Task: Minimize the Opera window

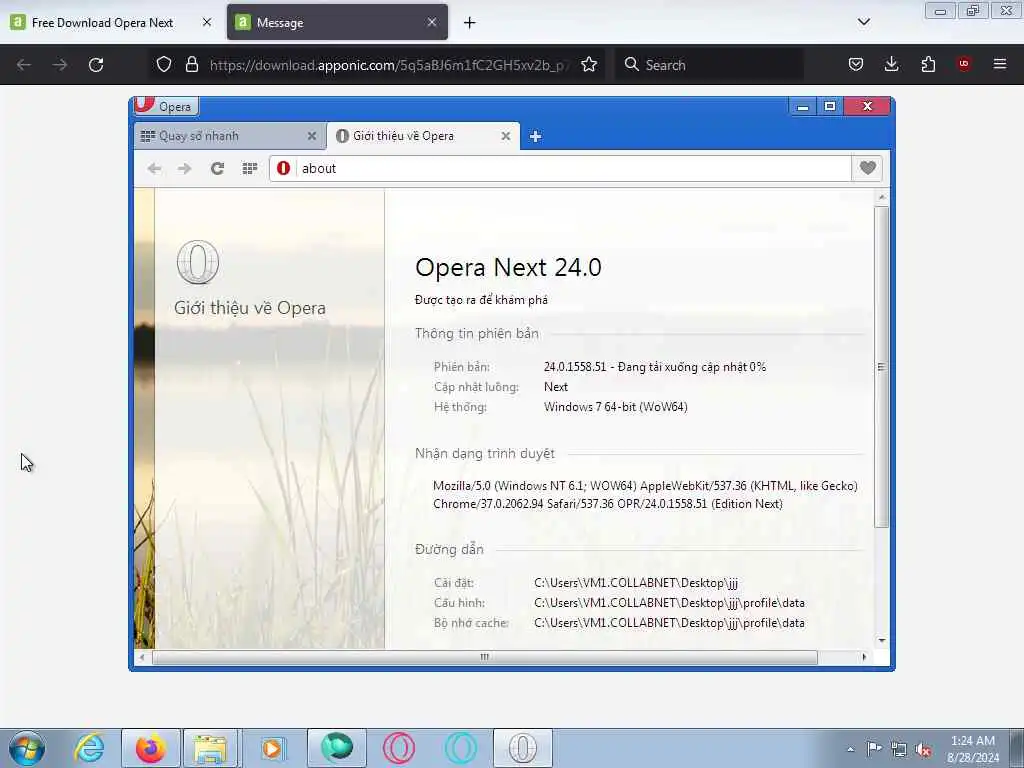Action: pos(803,106)
